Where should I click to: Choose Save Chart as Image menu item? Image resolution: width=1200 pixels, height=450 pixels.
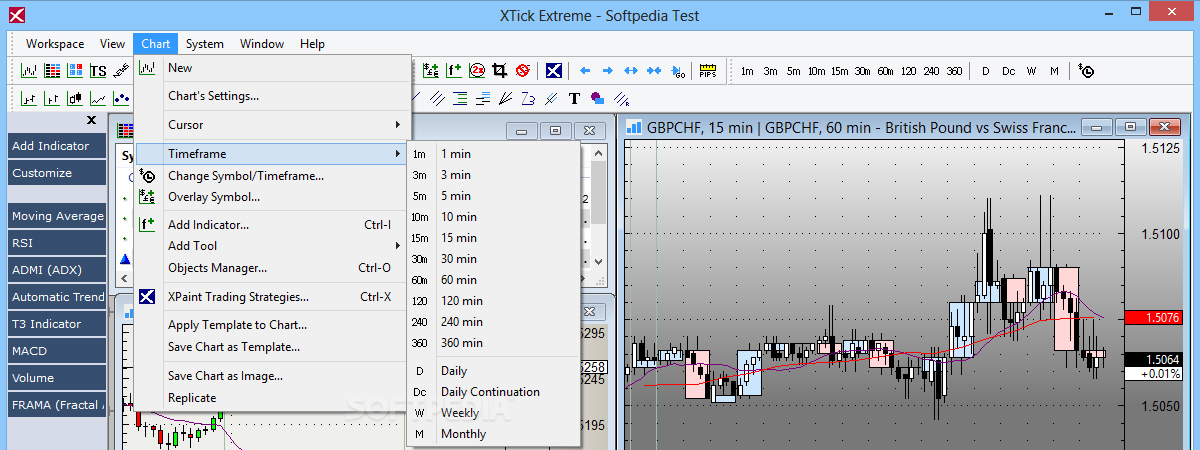click(273, 376)
